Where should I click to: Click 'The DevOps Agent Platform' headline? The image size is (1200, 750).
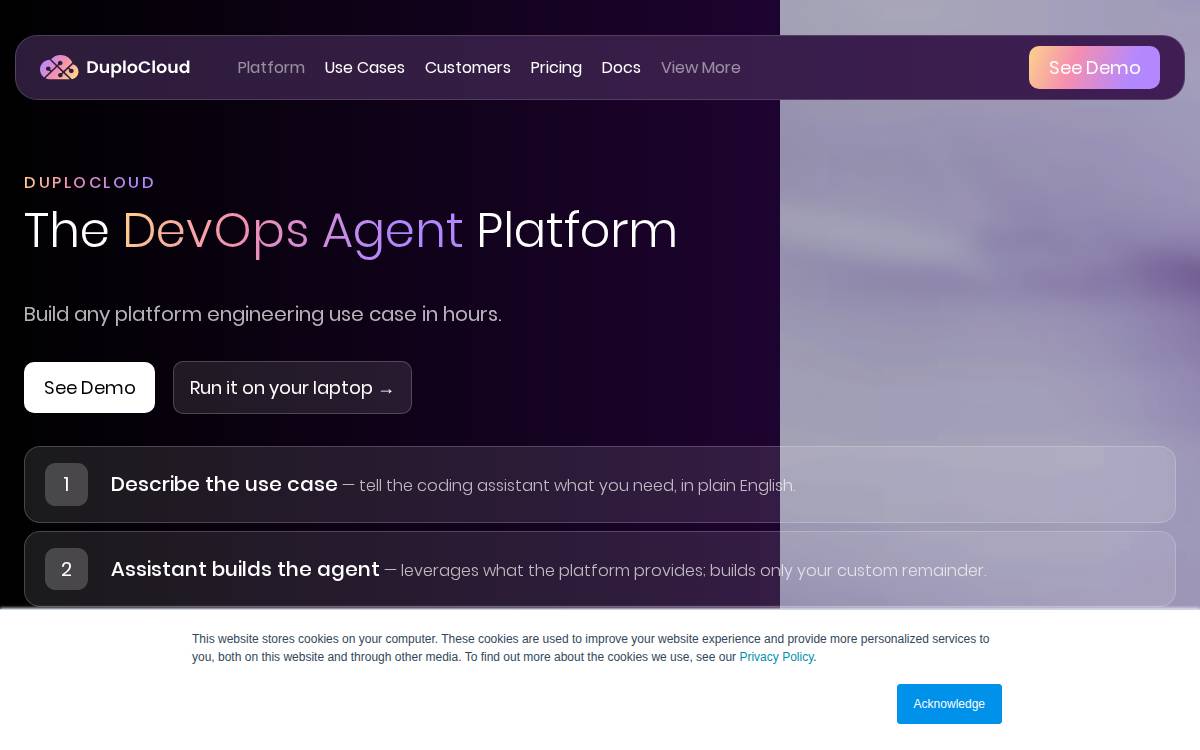coord(350,230)
